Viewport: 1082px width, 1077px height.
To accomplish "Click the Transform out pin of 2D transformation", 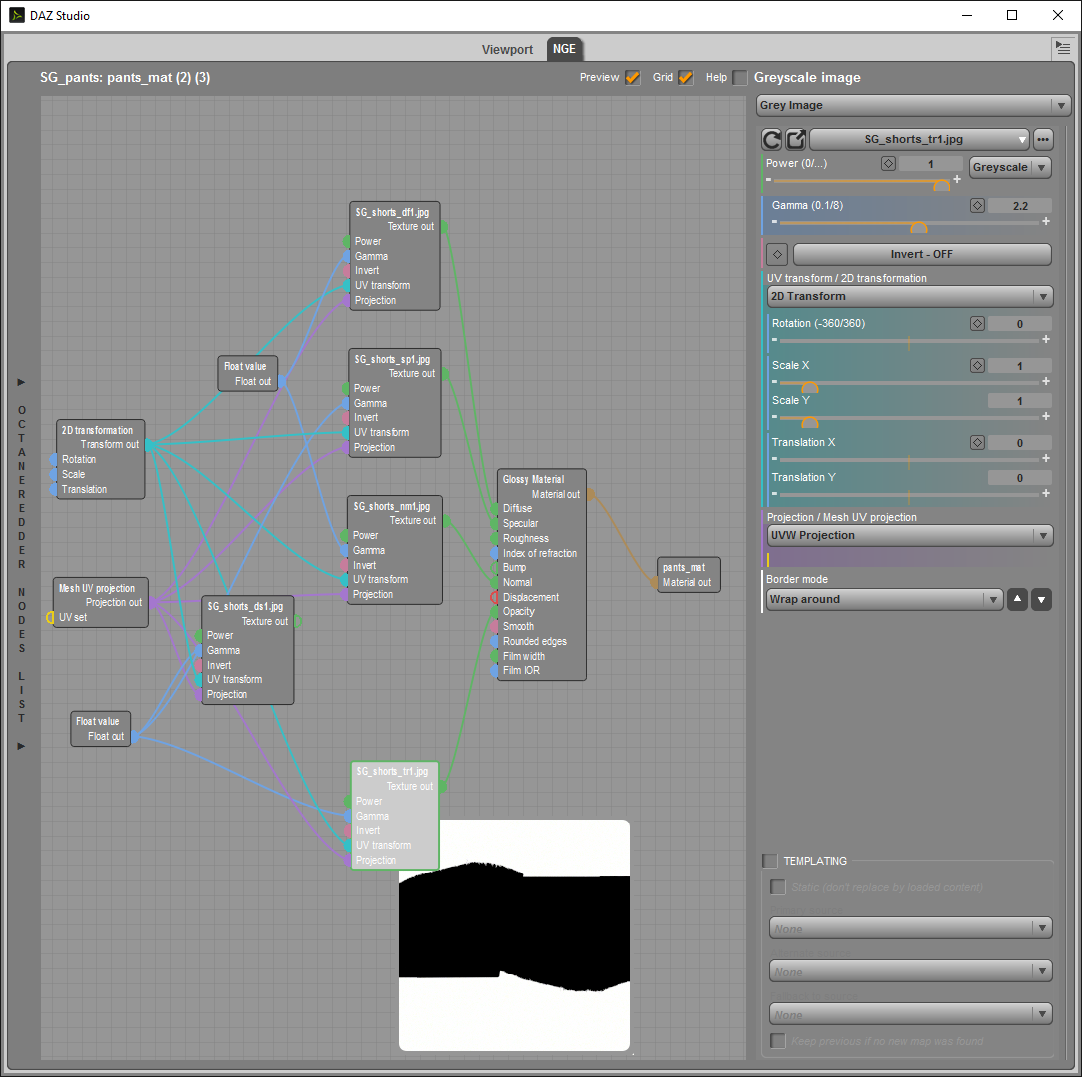I will [x=150, y=445].
